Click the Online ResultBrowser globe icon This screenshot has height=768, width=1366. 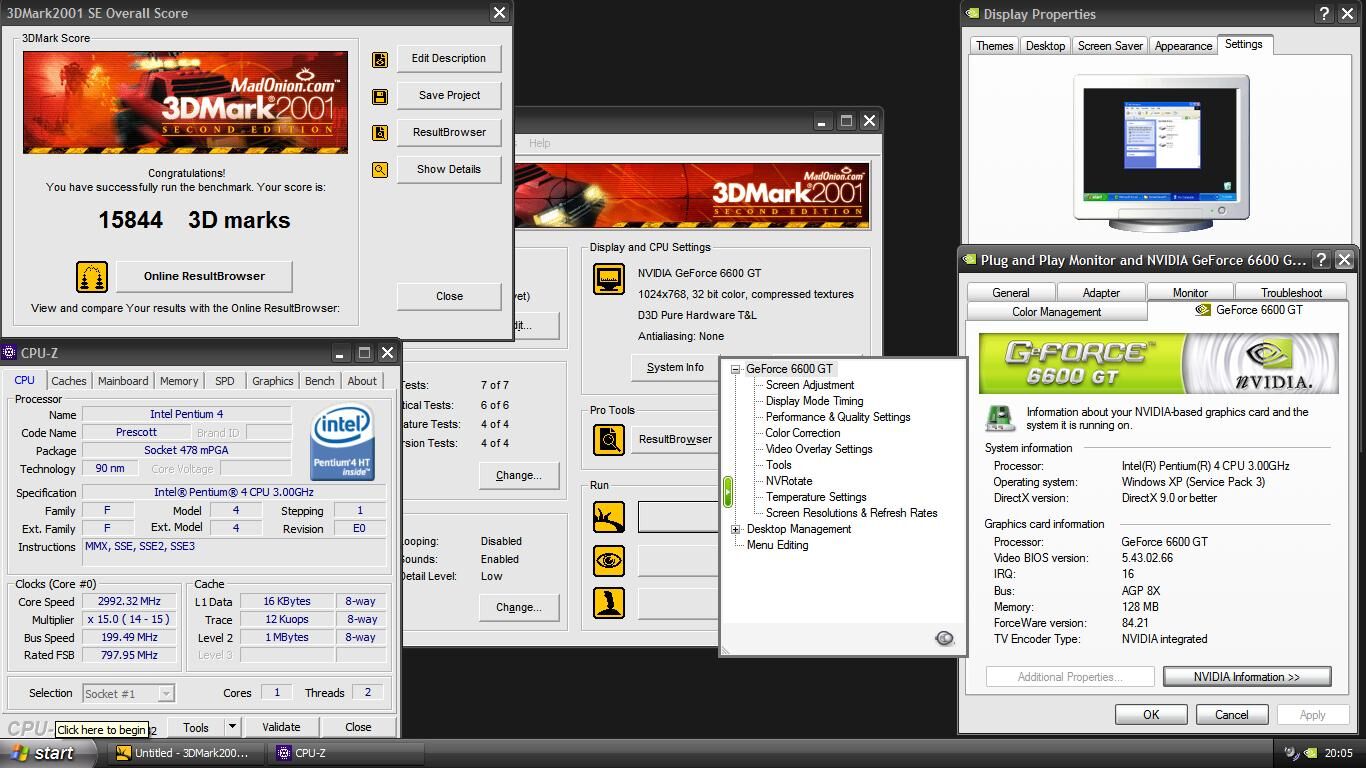click(92, 277)
